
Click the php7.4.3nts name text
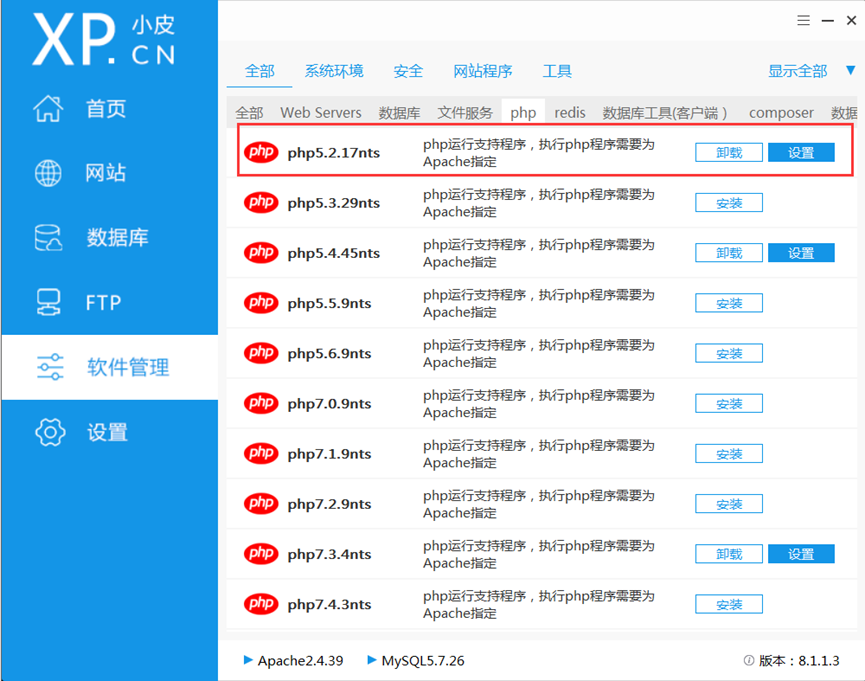pyautogui.click(x=329, y=605)
